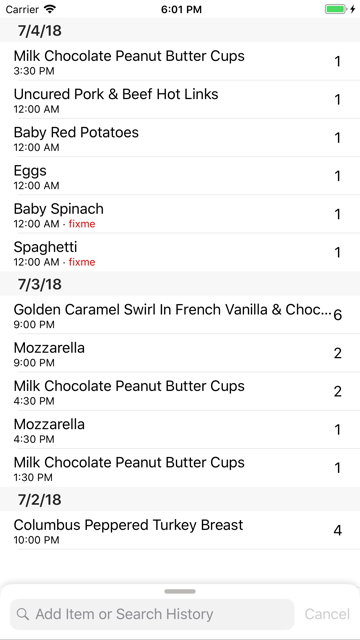Tap the 7/4/18 section header
Screen dimensions: 360x640
(180, 30)
